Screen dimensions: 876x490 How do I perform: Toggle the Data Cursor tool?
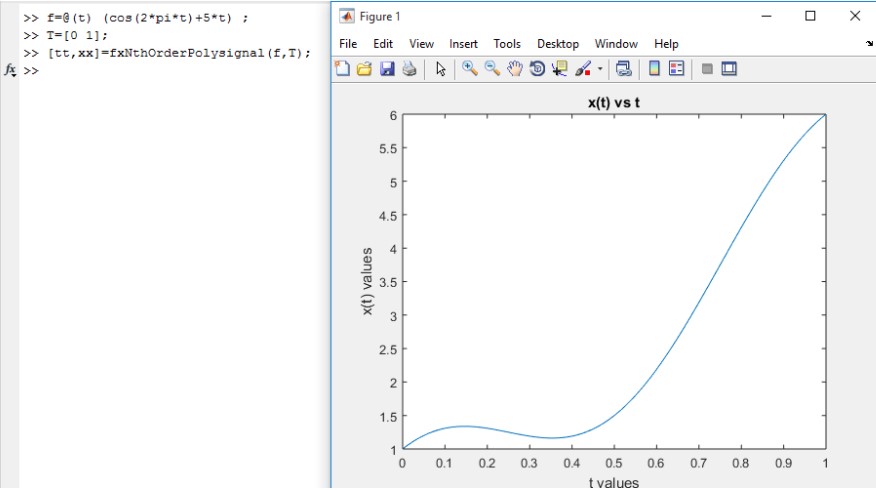[x=559, y=69]
